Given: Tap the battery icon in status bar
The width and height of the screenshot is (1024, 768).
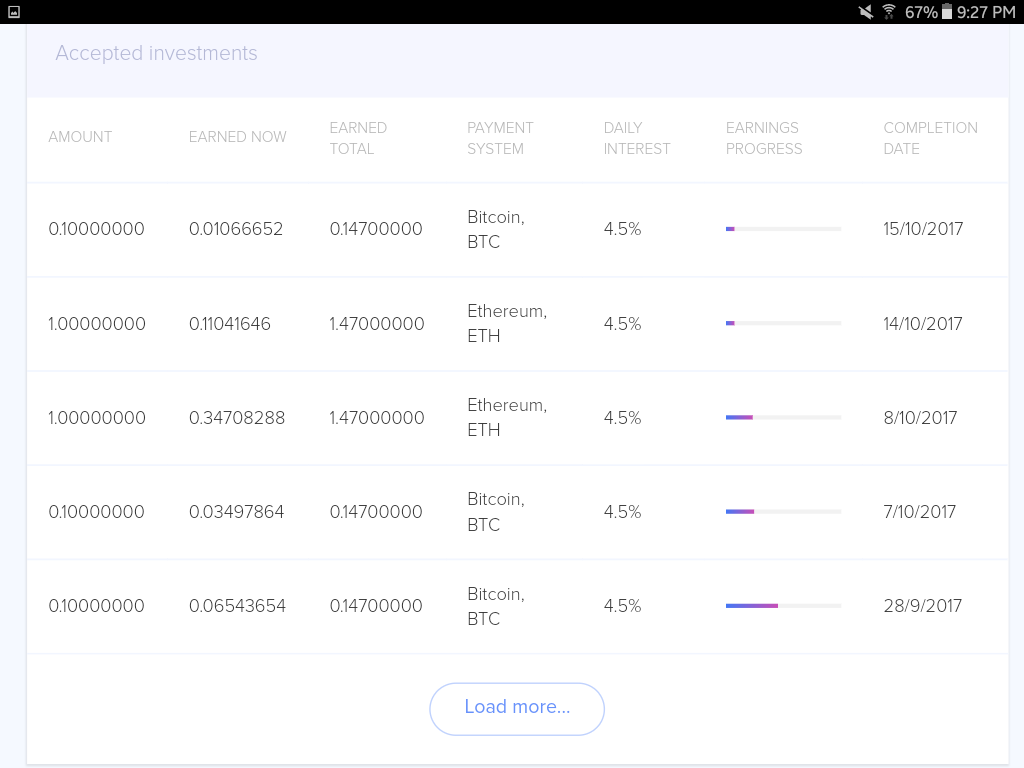Looking at the screenshot, I should point(946,12).
